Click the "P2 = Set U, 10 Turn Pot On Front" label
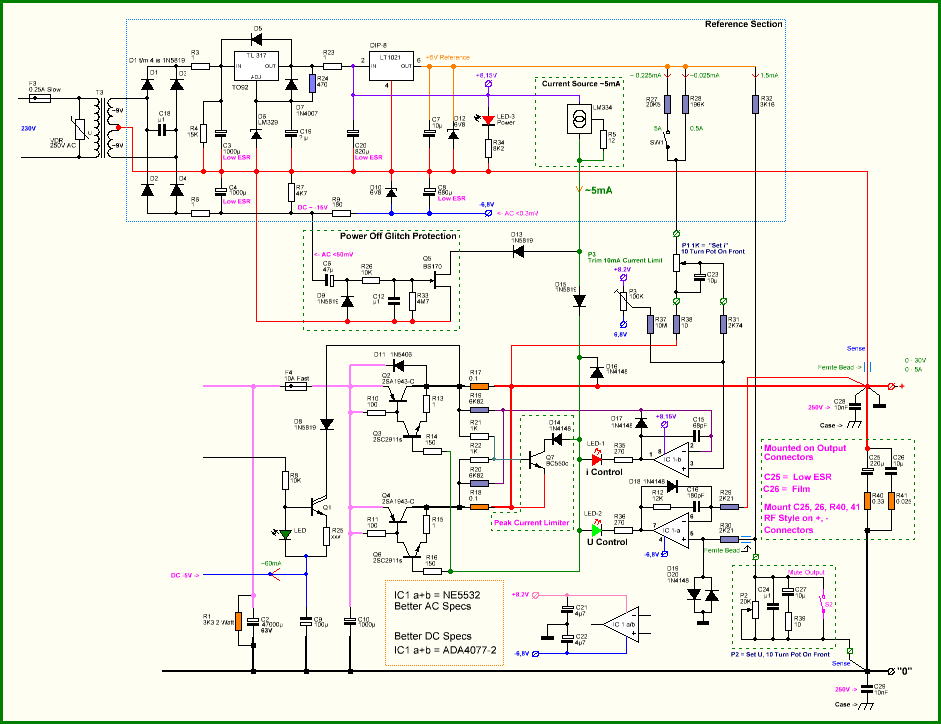The height and width of the screenshot is (724, 941). [x=780, y=654]
